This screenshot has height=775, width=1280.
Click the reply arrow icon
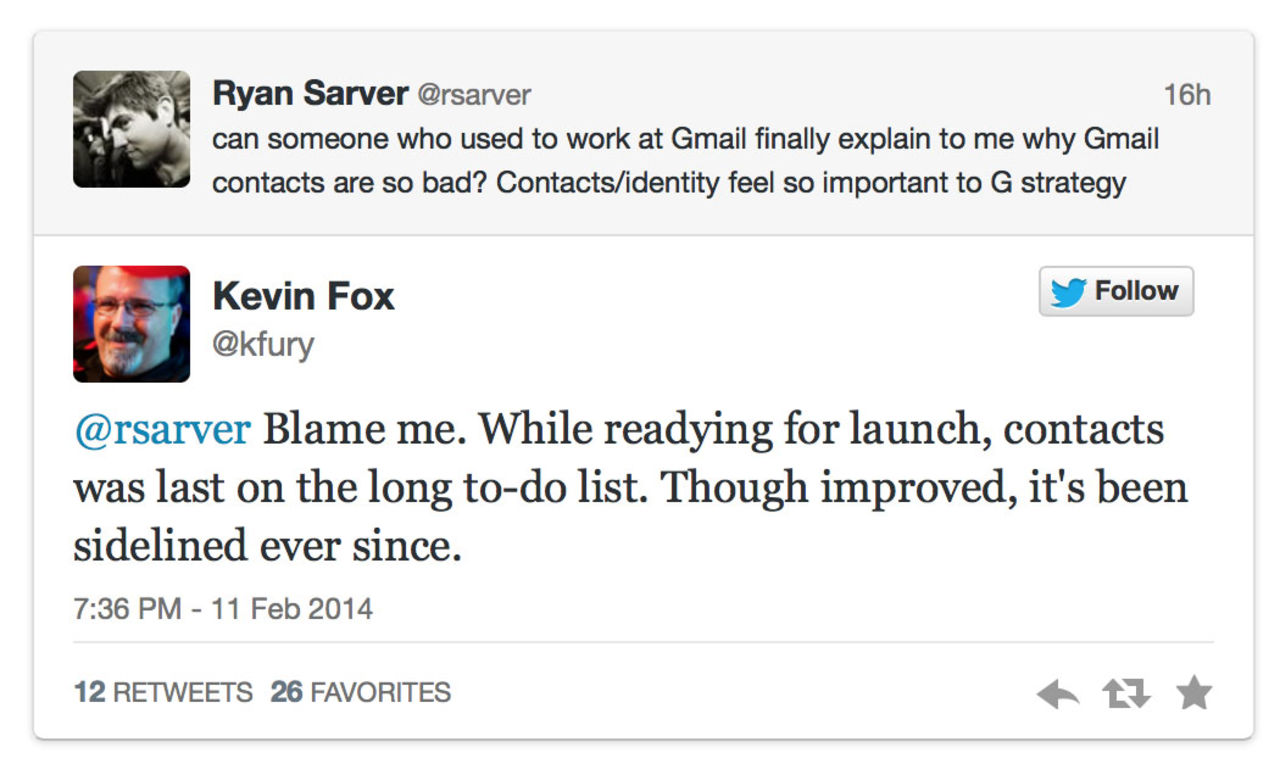[1057, 693]
